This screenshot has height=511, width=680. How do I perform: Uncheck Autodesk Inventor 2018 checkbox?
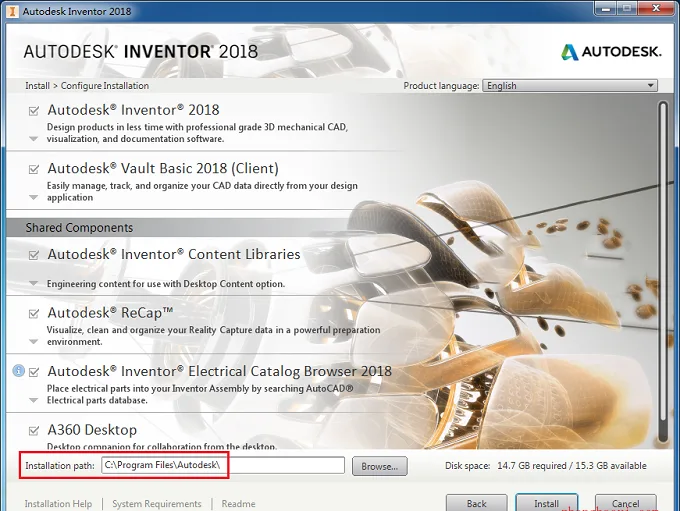pos(34,111)
